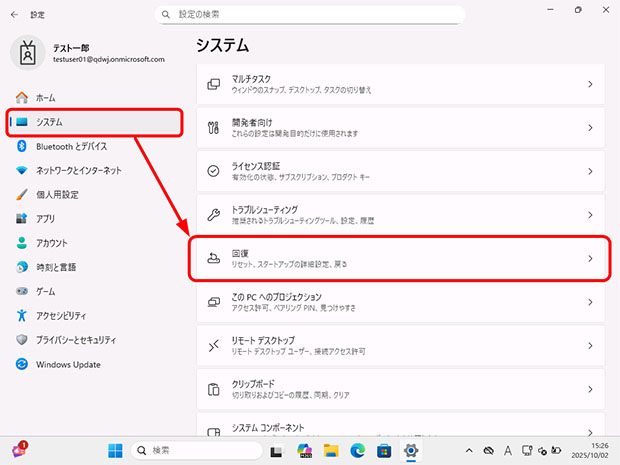Click the 回復 recovery icon
620x465 pixels.
[x=214, y=258]
